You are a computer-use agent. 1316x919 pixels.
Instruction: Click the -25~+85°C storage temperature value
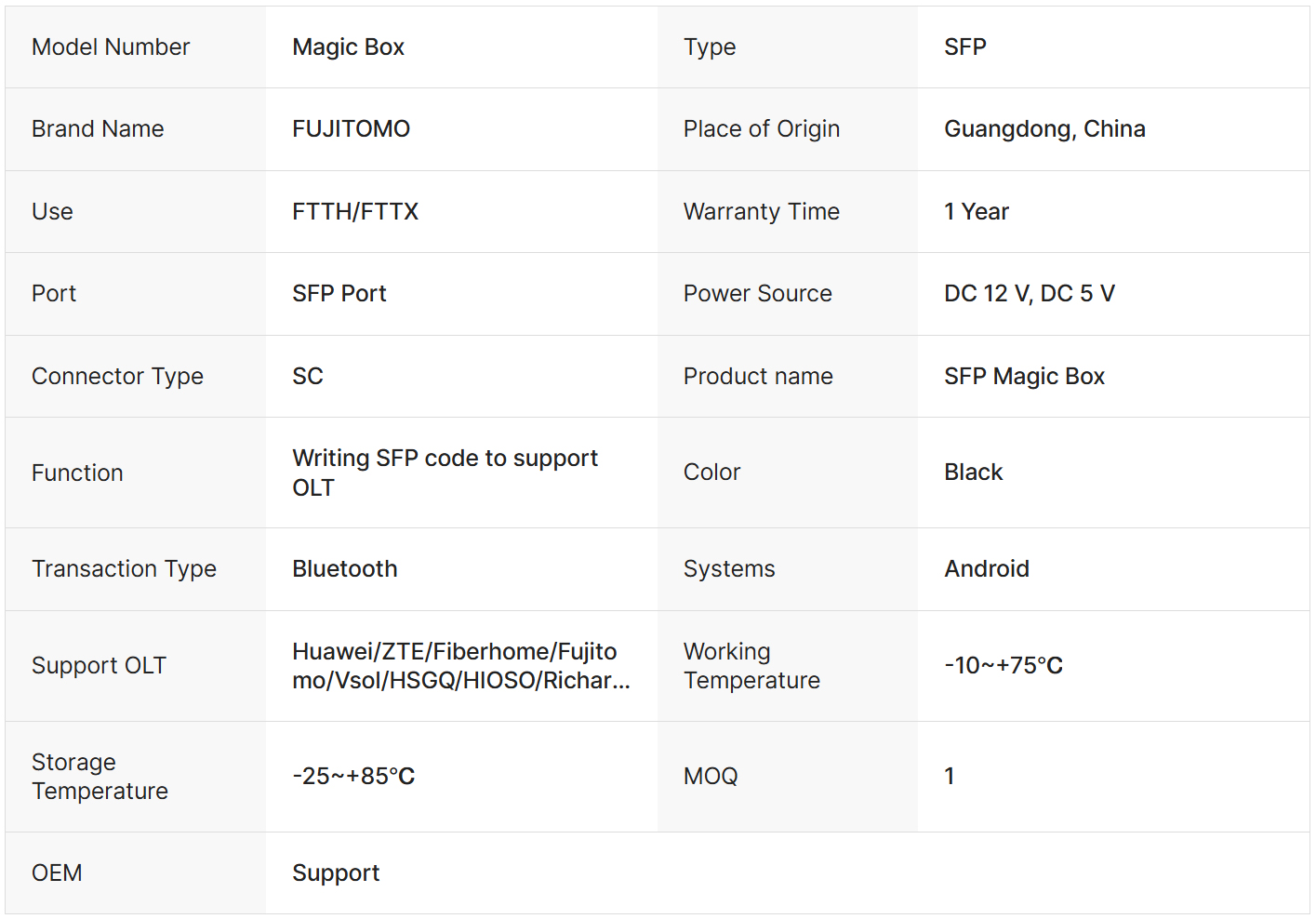352,777
